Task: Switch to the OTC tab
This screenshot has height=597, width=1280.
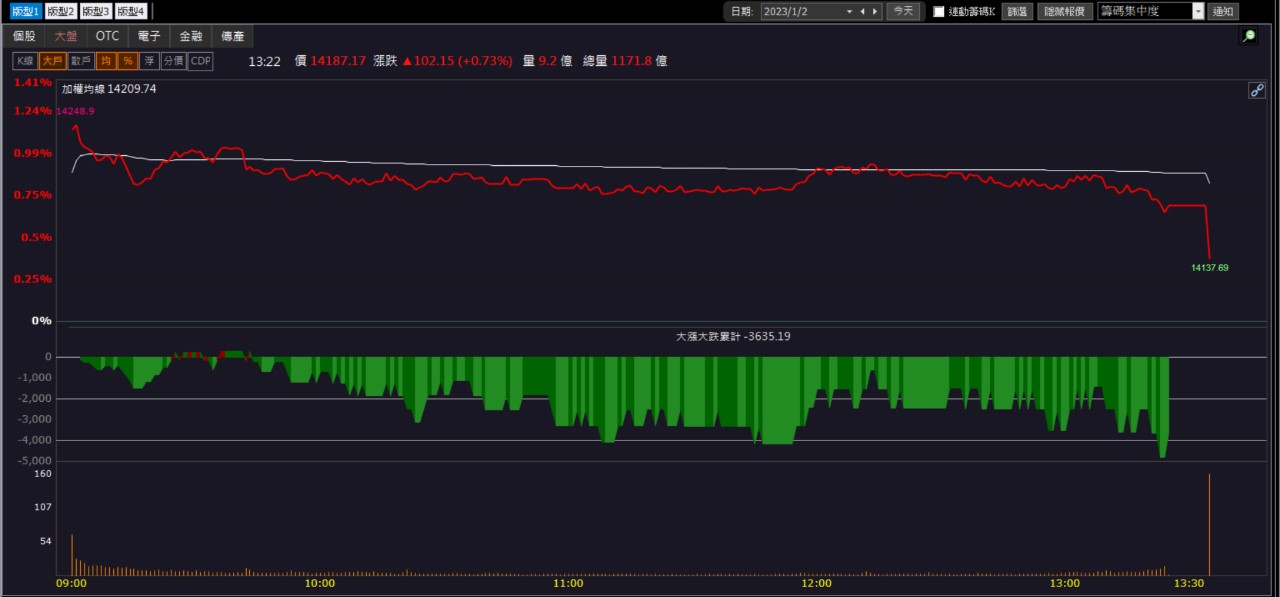Action: click(108, 36)
